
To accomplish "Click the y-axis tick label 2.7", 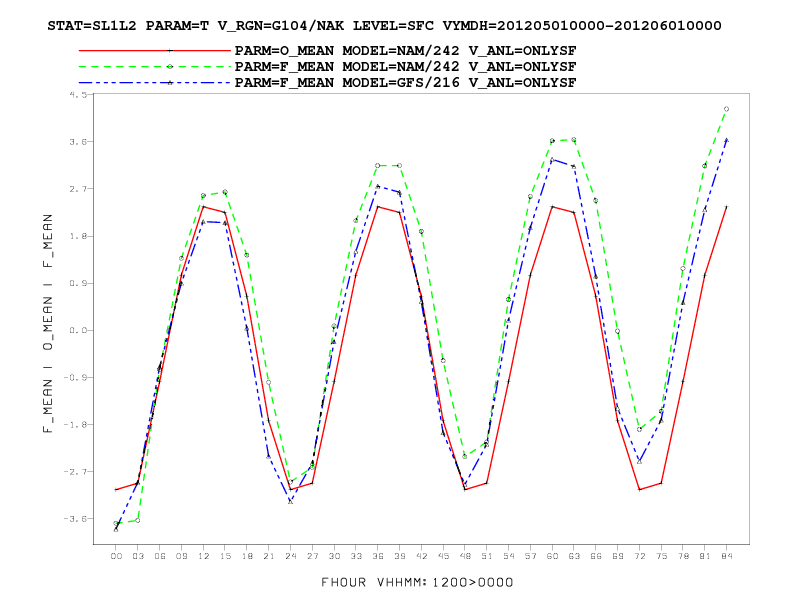I will click(x=79, y=189).
